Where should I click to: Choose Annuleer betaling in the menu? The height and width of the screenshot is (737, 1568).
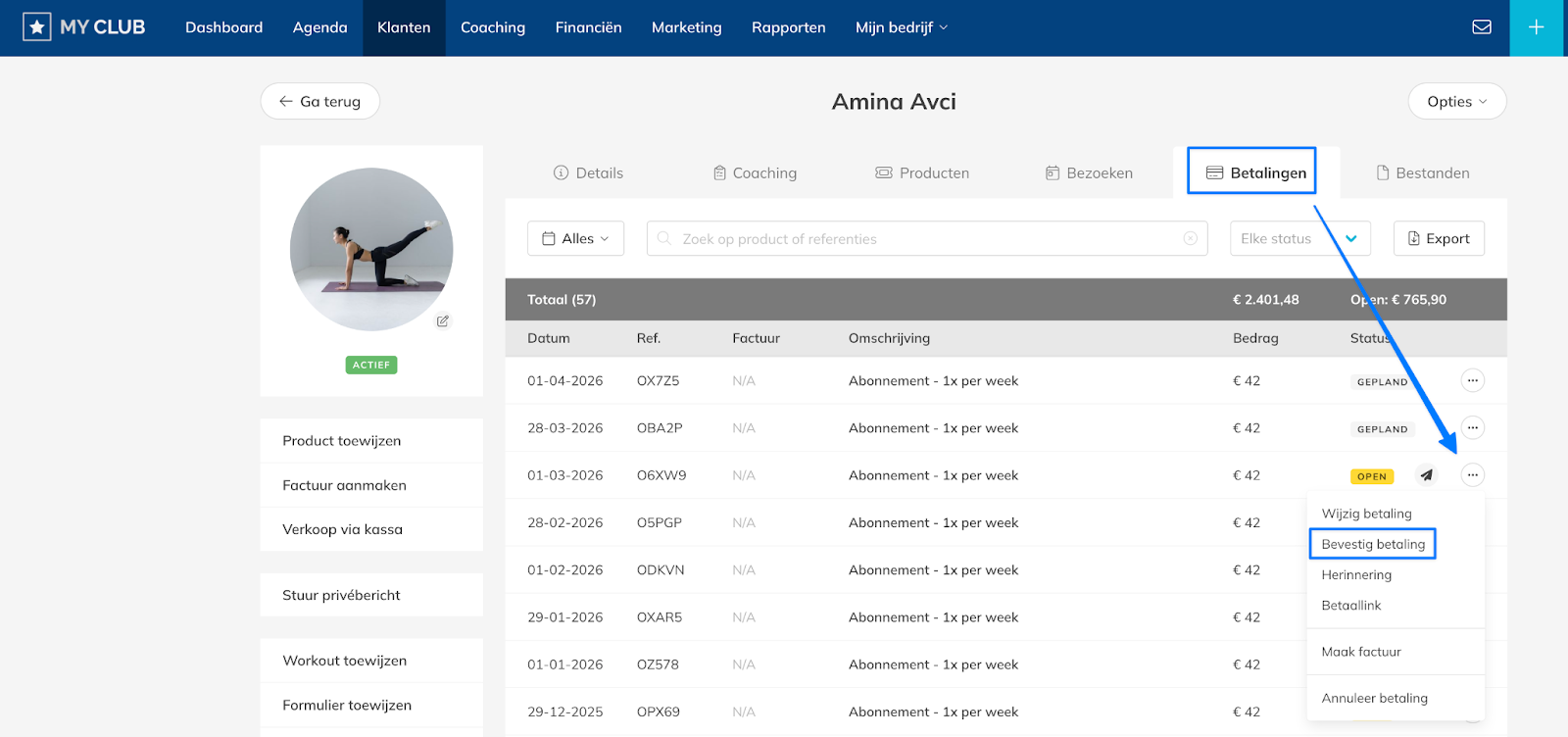point(1374,698)
